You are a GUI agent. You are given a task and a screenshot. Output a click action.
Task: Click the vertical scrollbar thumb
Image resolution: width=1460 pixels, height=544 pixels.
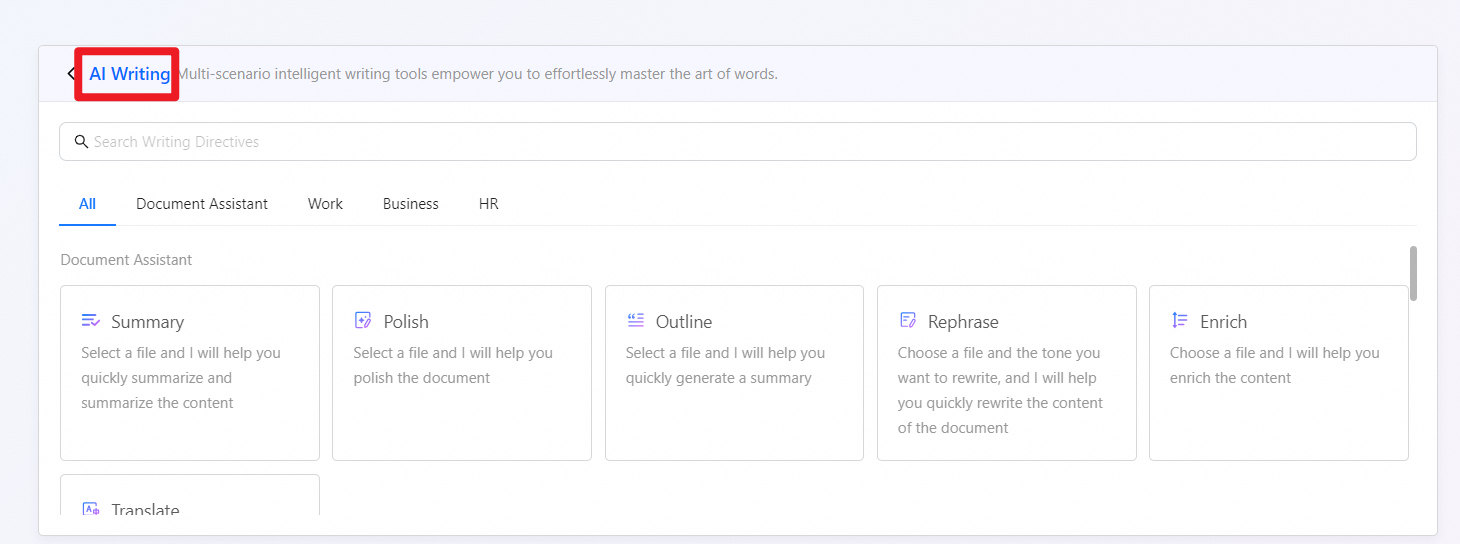tap(1413, 273)
